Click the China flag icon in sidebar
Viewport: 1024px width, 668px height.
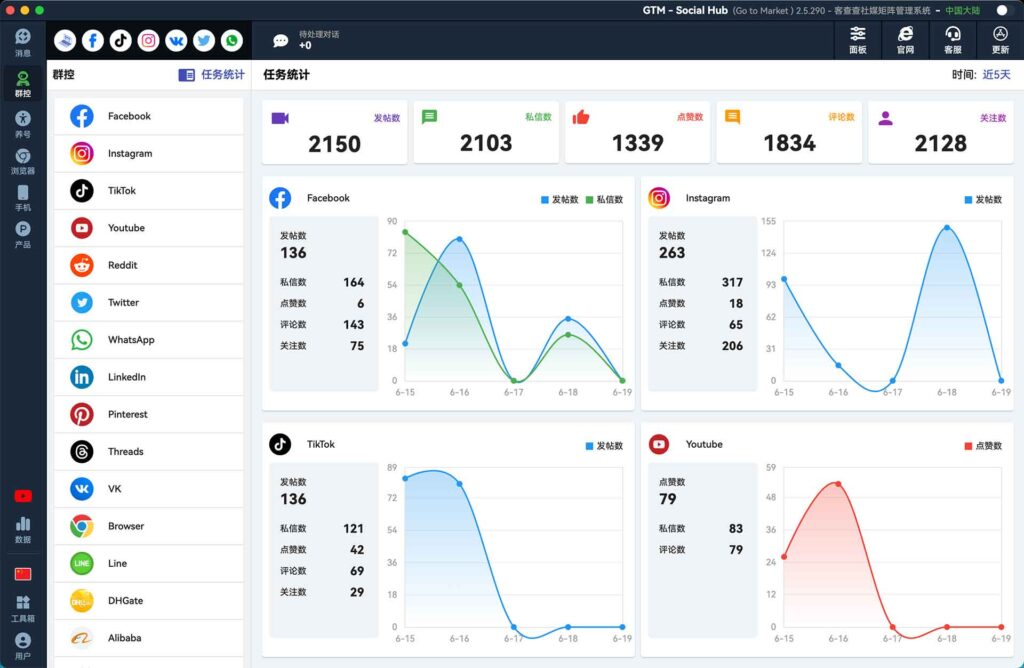coord(23,574)
